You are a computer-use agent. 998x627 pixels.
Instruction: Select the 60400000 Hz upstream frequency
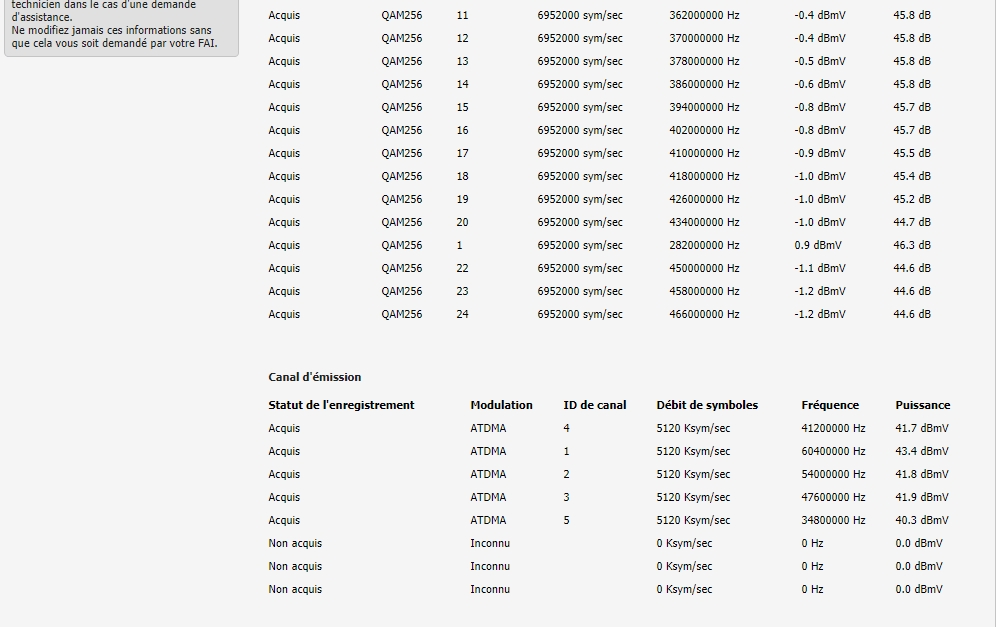click(x=833, y=451)
